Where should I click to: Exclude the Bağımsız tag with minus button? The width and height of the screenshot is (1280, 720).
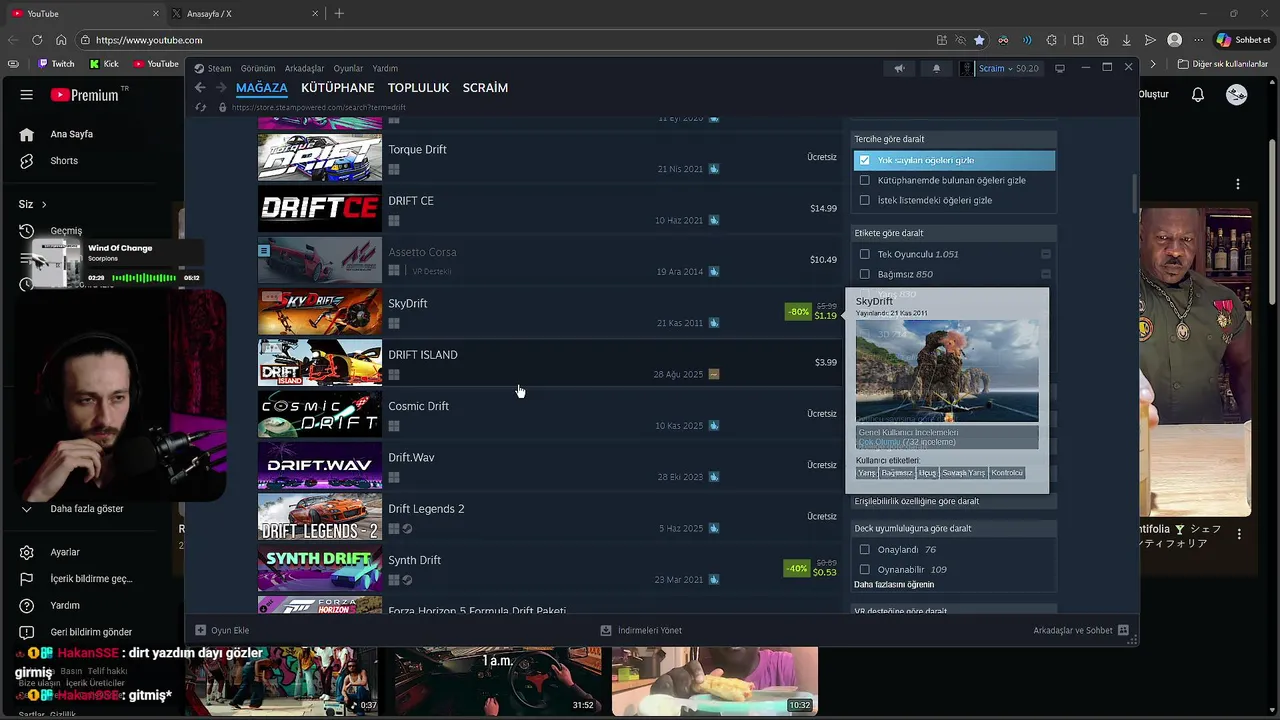(1046, 274)
